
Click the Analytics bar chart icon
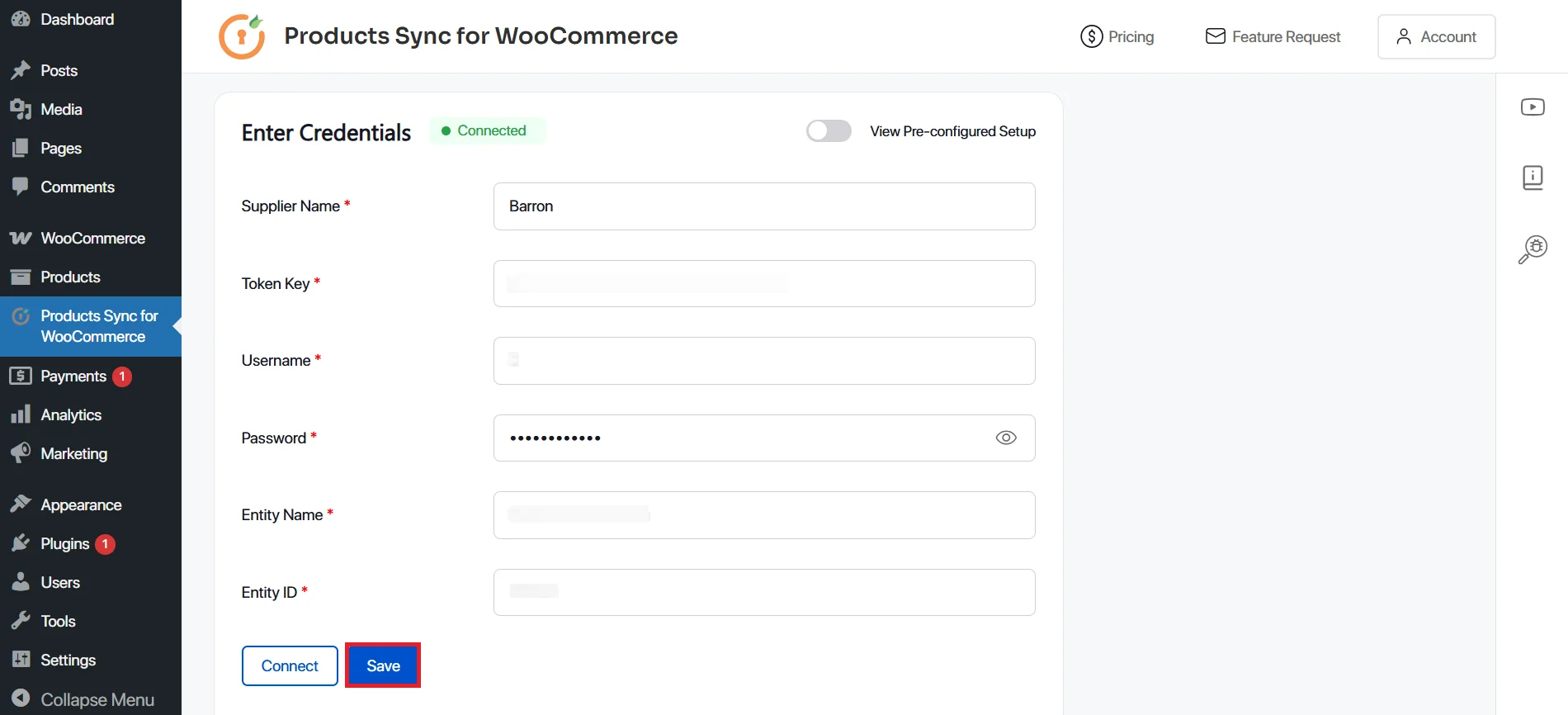[21, 414]
